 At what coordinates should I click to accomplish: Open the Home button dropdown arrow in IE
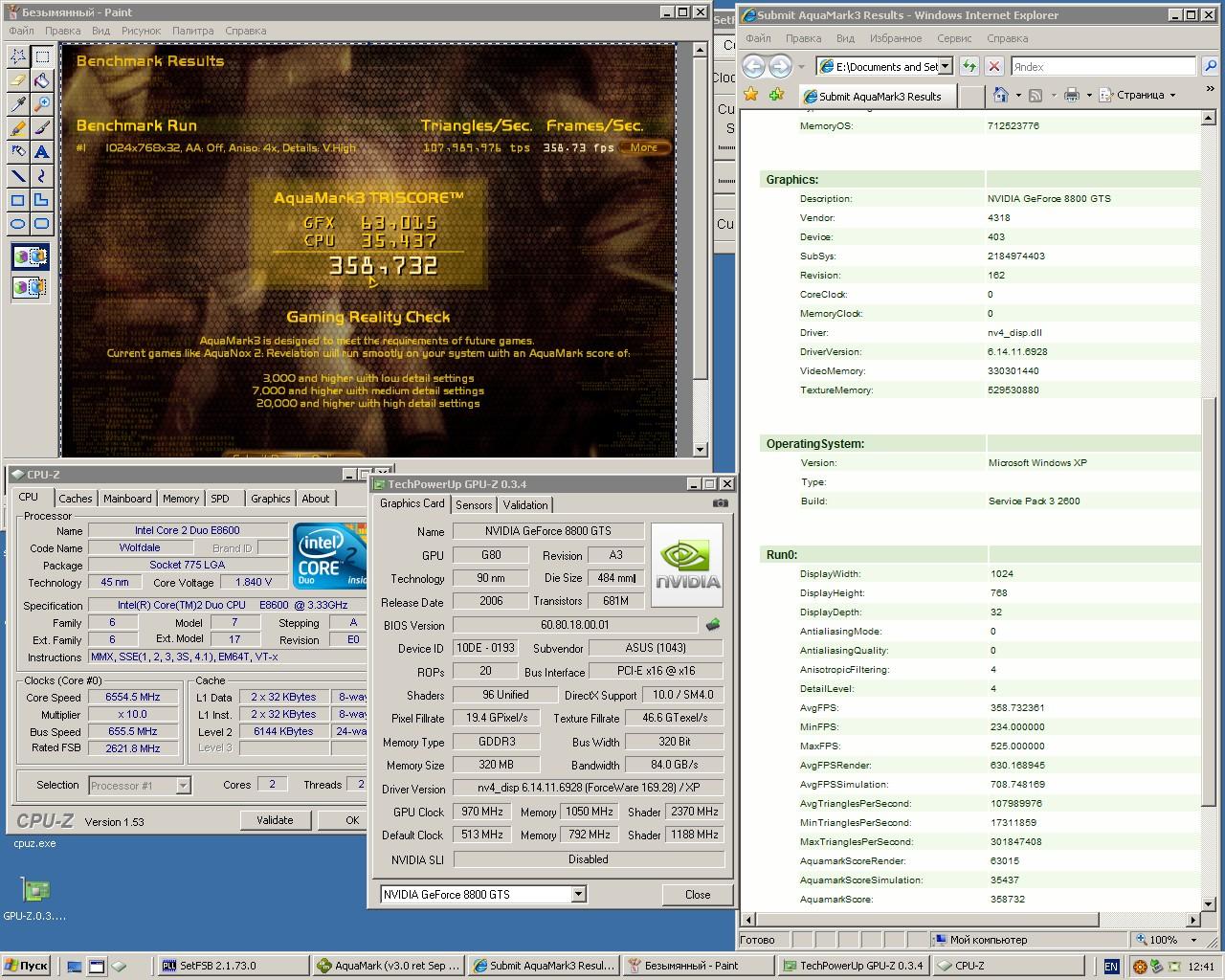(1017, 95)
